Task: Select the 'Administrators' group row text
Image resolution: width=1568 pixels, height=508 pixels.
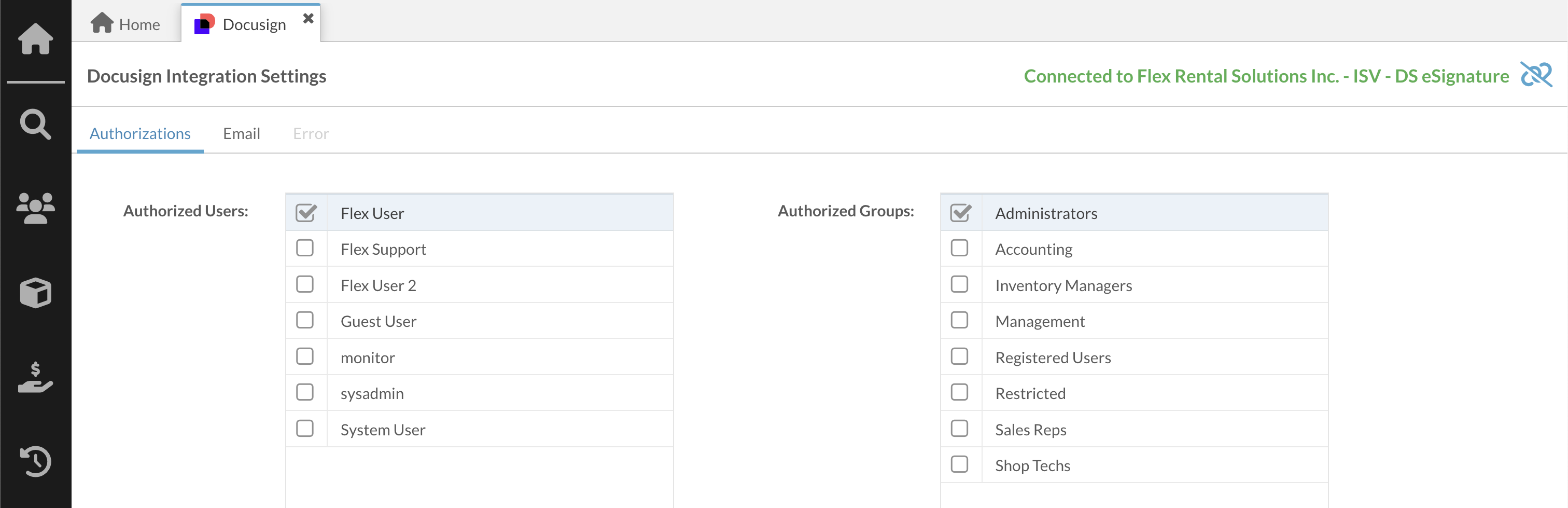Action: (1046, 214)
